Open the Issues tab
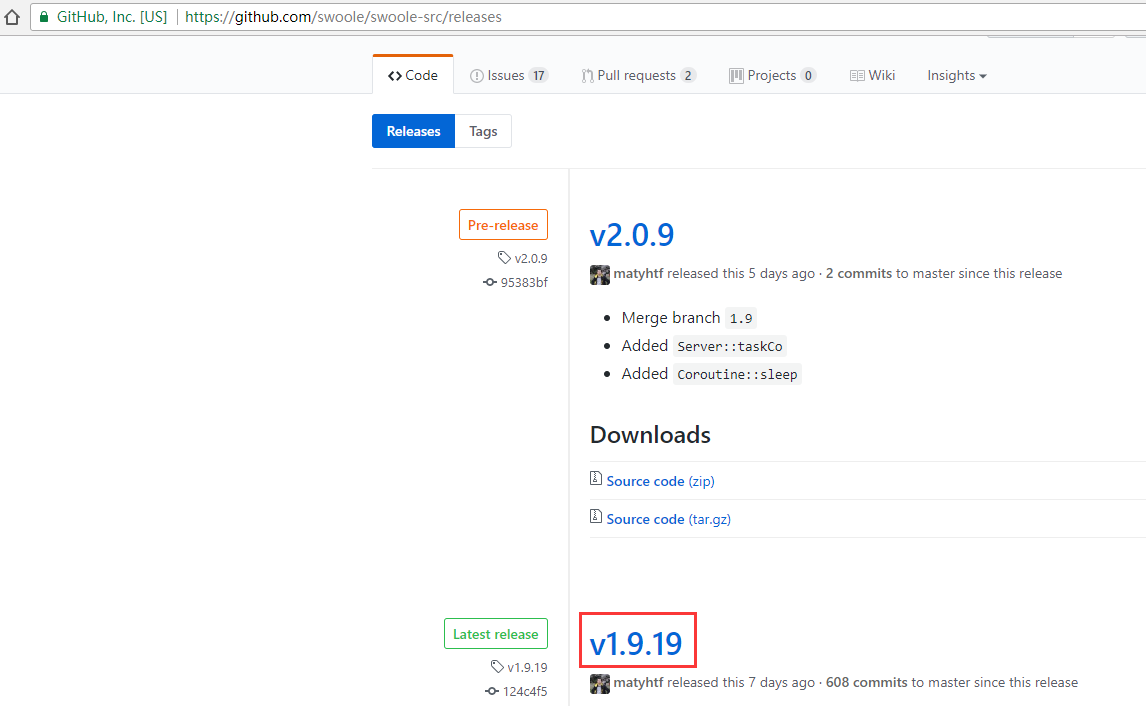The height and width of the screenshot is (706, 1146). pos(509,75)
